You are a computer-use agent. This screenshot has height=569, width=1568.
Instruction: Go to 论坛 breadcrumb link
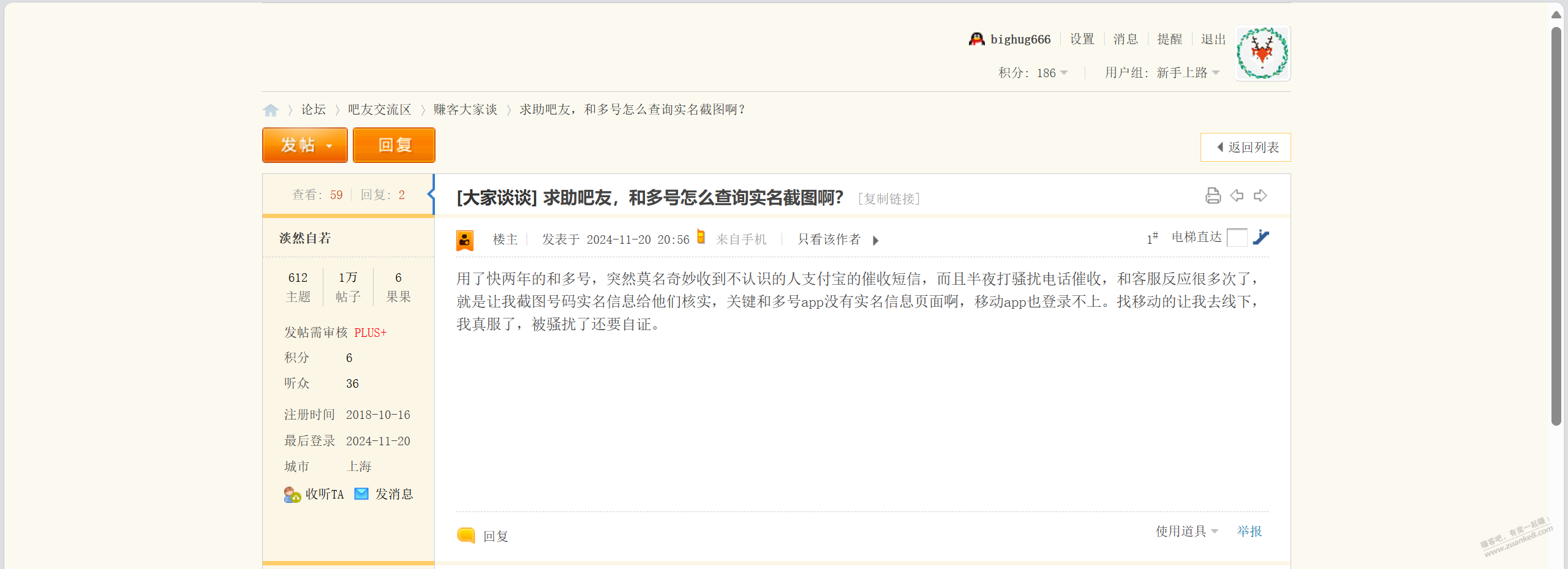(x=313, y=110)
